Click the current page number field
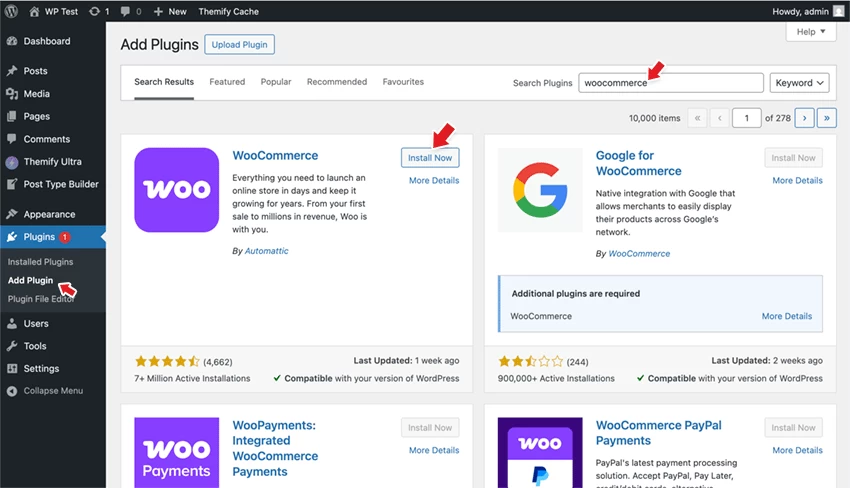The height and width of the screenshot is (488, 850). point(746,118)
